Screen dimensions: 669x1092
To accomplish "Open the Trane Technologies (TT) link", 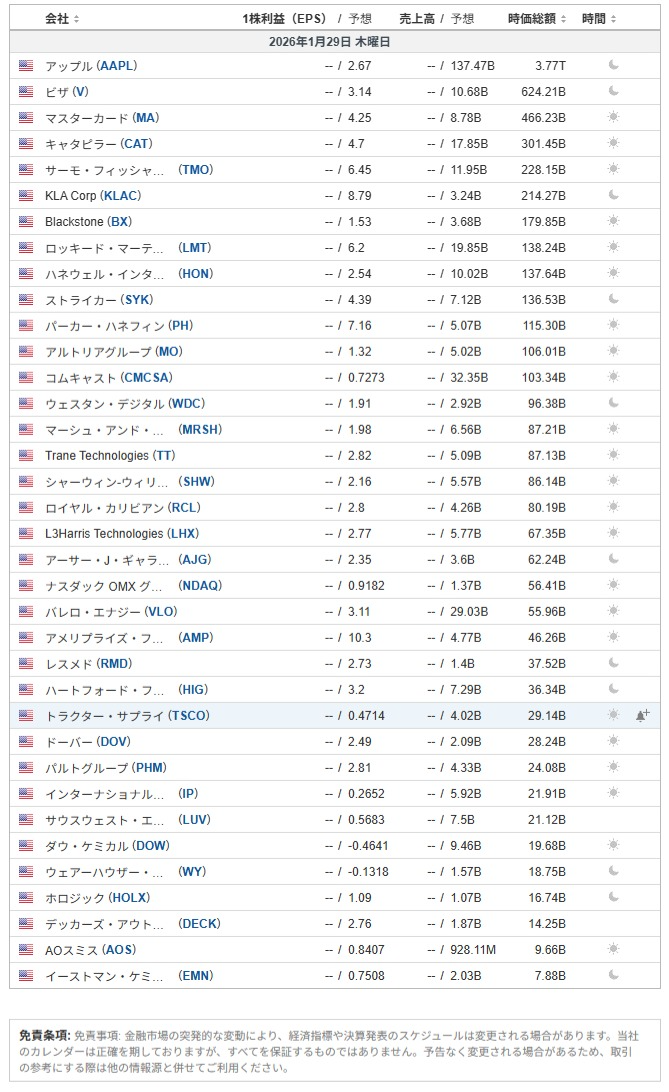I will (x=109, y=456).
